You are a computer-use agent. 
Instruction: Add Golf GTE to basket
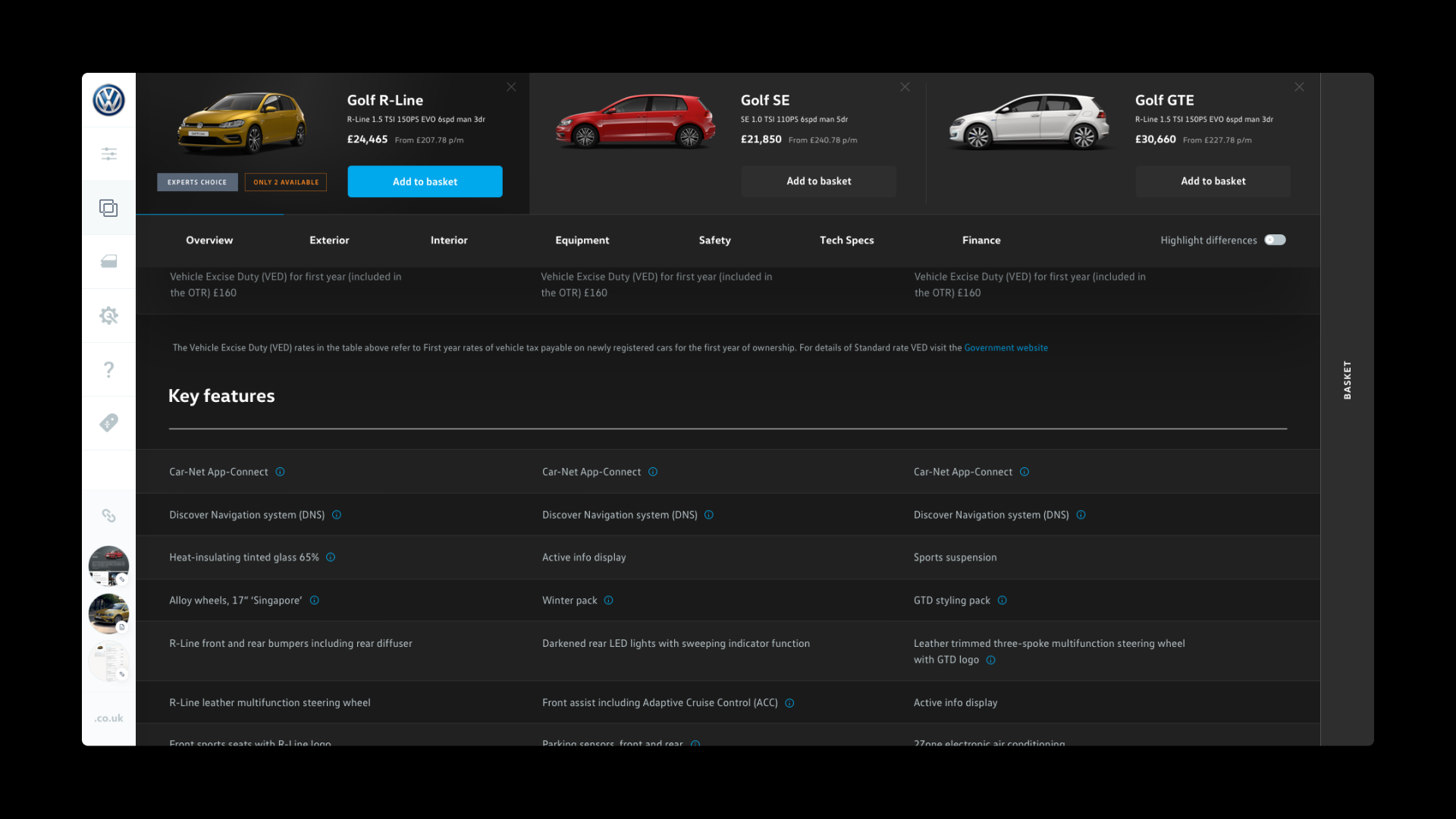click(x=1213, y=181)
